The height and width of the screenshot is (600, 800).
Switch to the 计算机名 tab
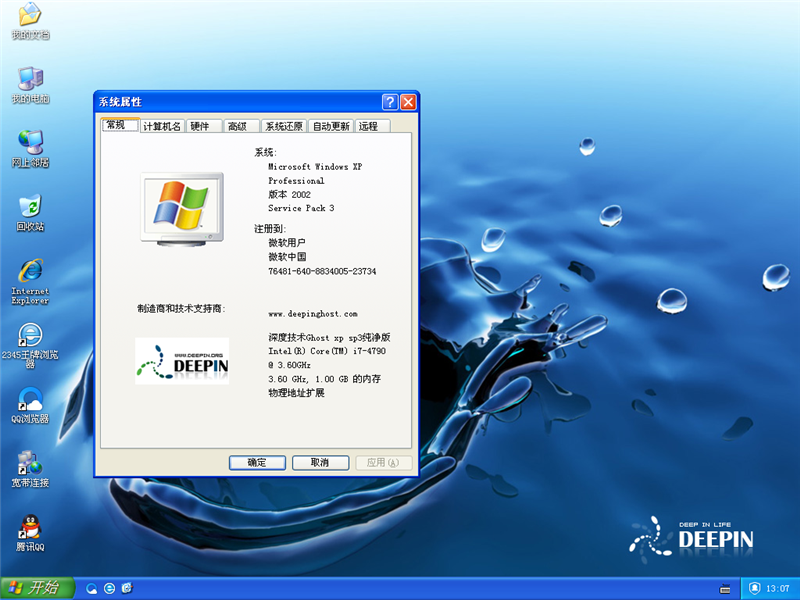162,127
